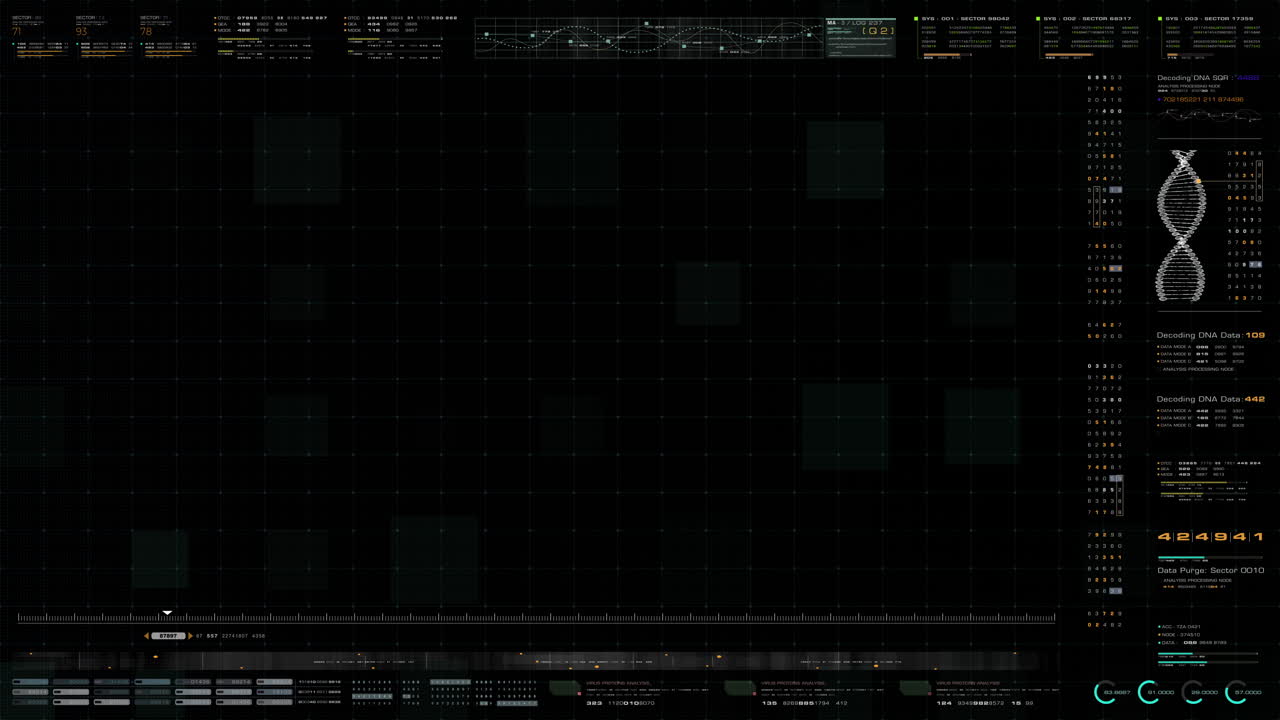This screenshot has height=720, width=1280.
Task: Click the green square beside SYS : 001
Action: click(916, 18)
